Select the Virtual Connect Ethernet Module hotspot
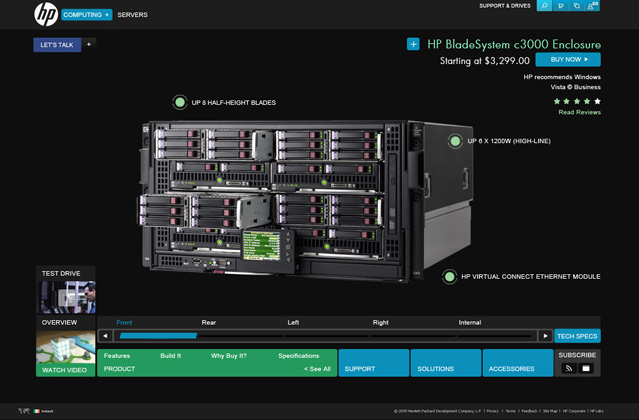Viewport: 639px width, 420px height. pos(450,277)
